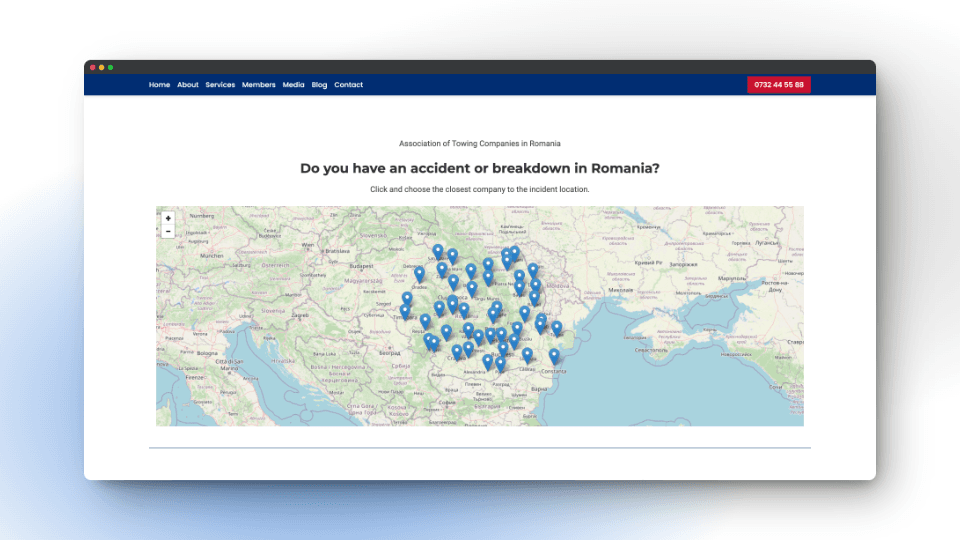The image size is (960, 540).
Task: Click the easternmost marker near the Danube Delta
Action: pos(557,327)
